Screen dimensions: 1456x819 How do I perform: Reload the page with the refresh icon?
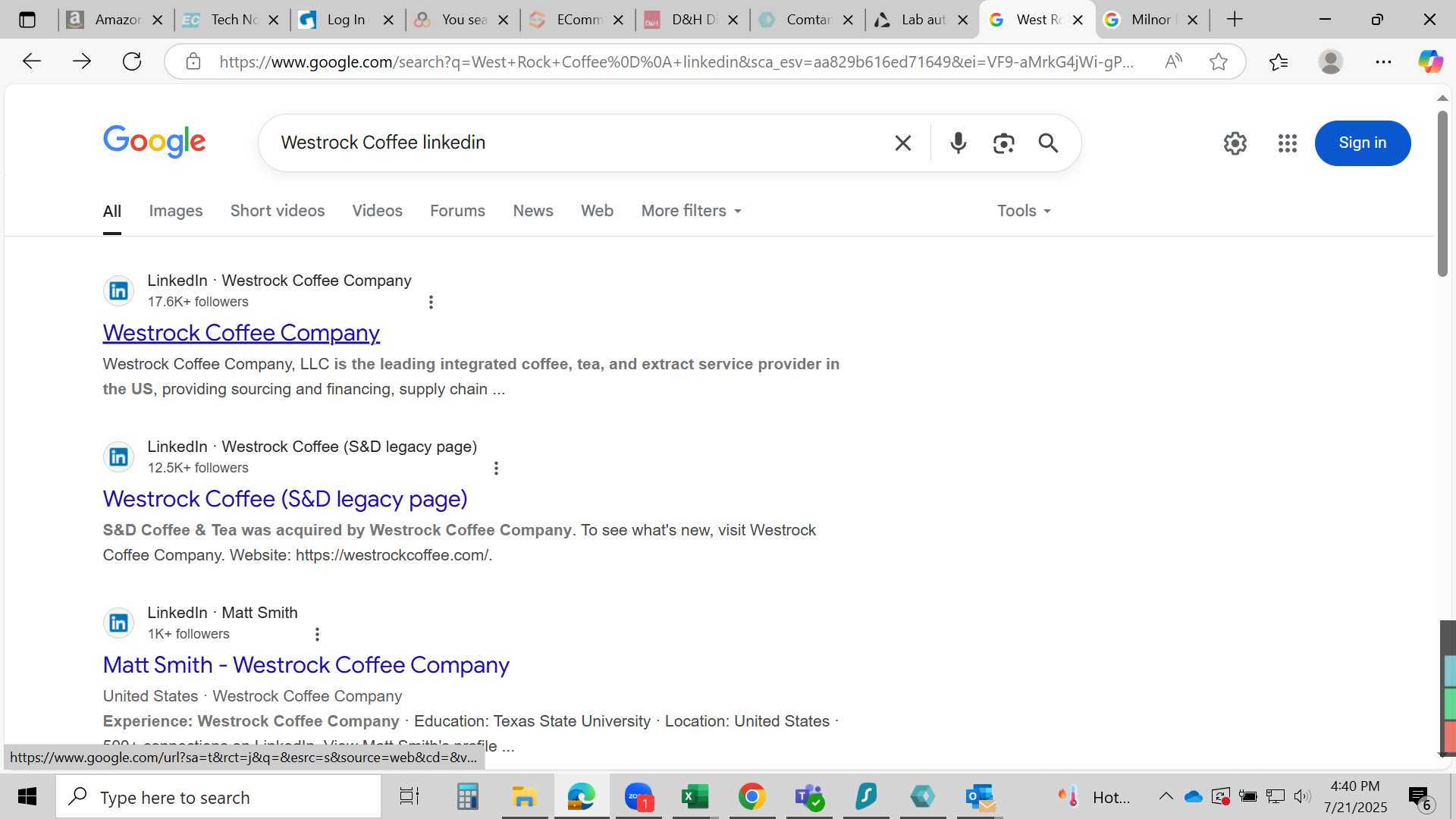132,61
